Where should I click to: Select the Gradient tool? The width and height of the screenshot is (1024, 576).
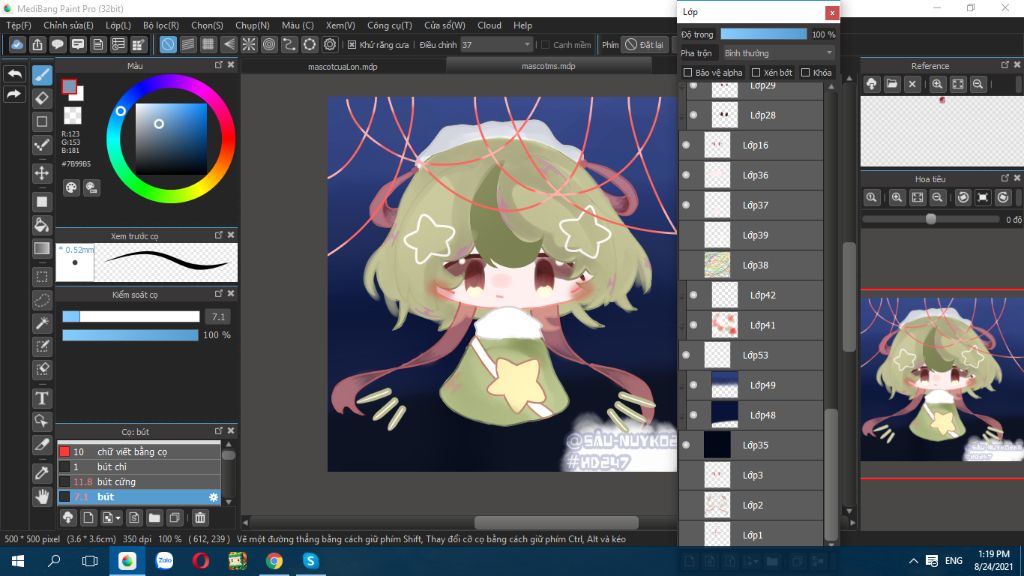42,248
